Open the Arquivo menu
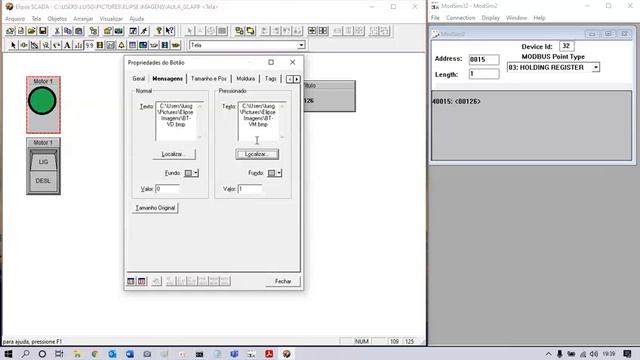The height and width of the screenshot is (360, 640). [x=15, y=19]
